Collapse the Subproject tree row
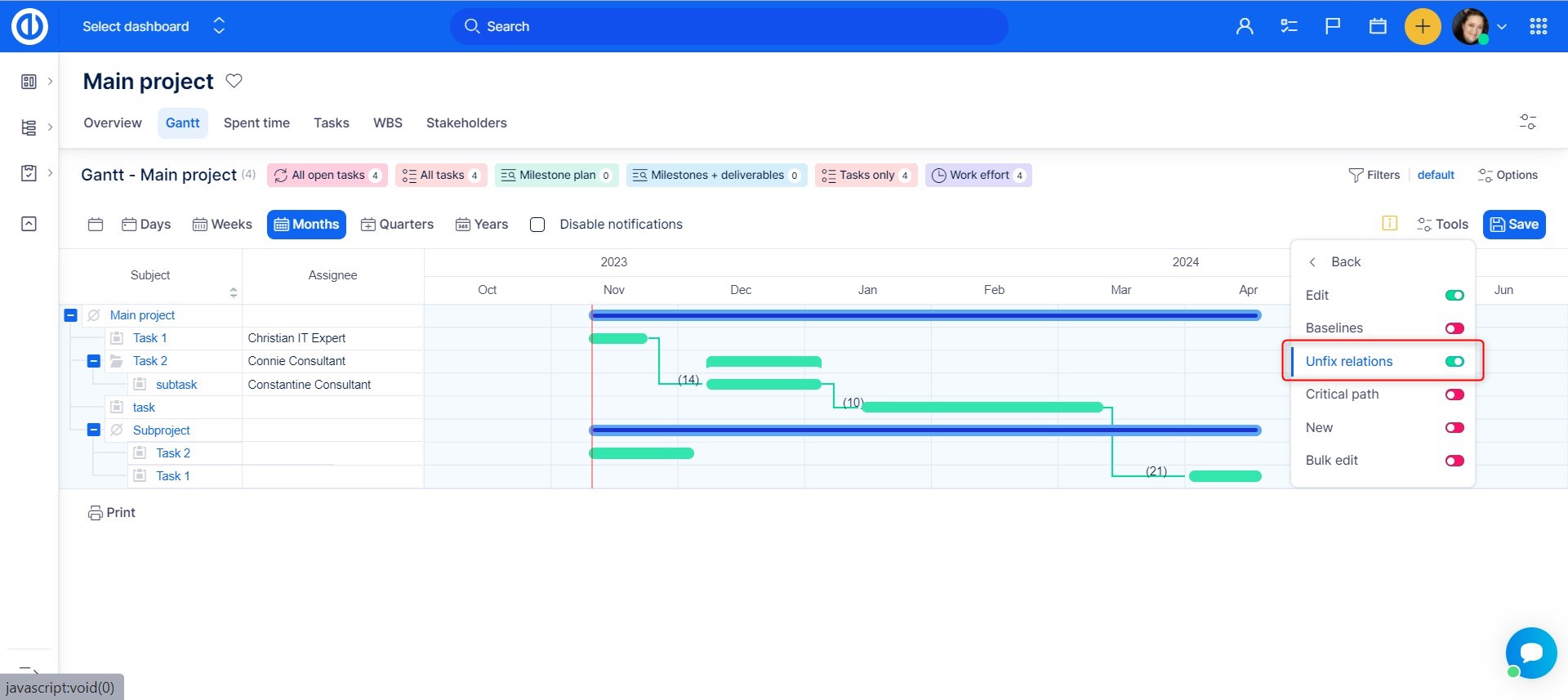Screen dimensions: 1568x700 (x=94, y=430)
